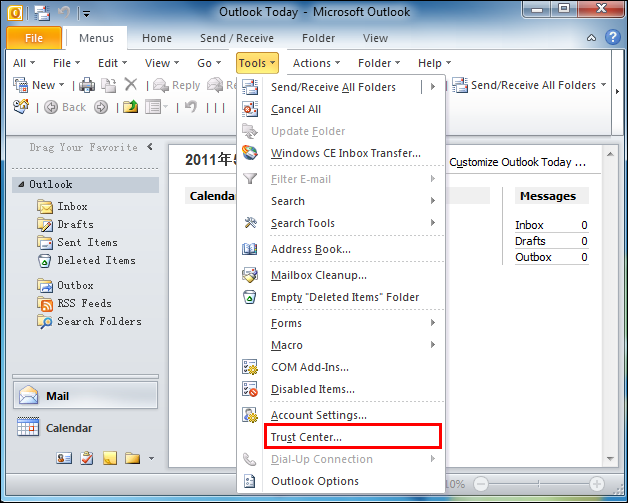Click the zoom in plus button
This screenshot has height=503, width=628.
[596, 483]
